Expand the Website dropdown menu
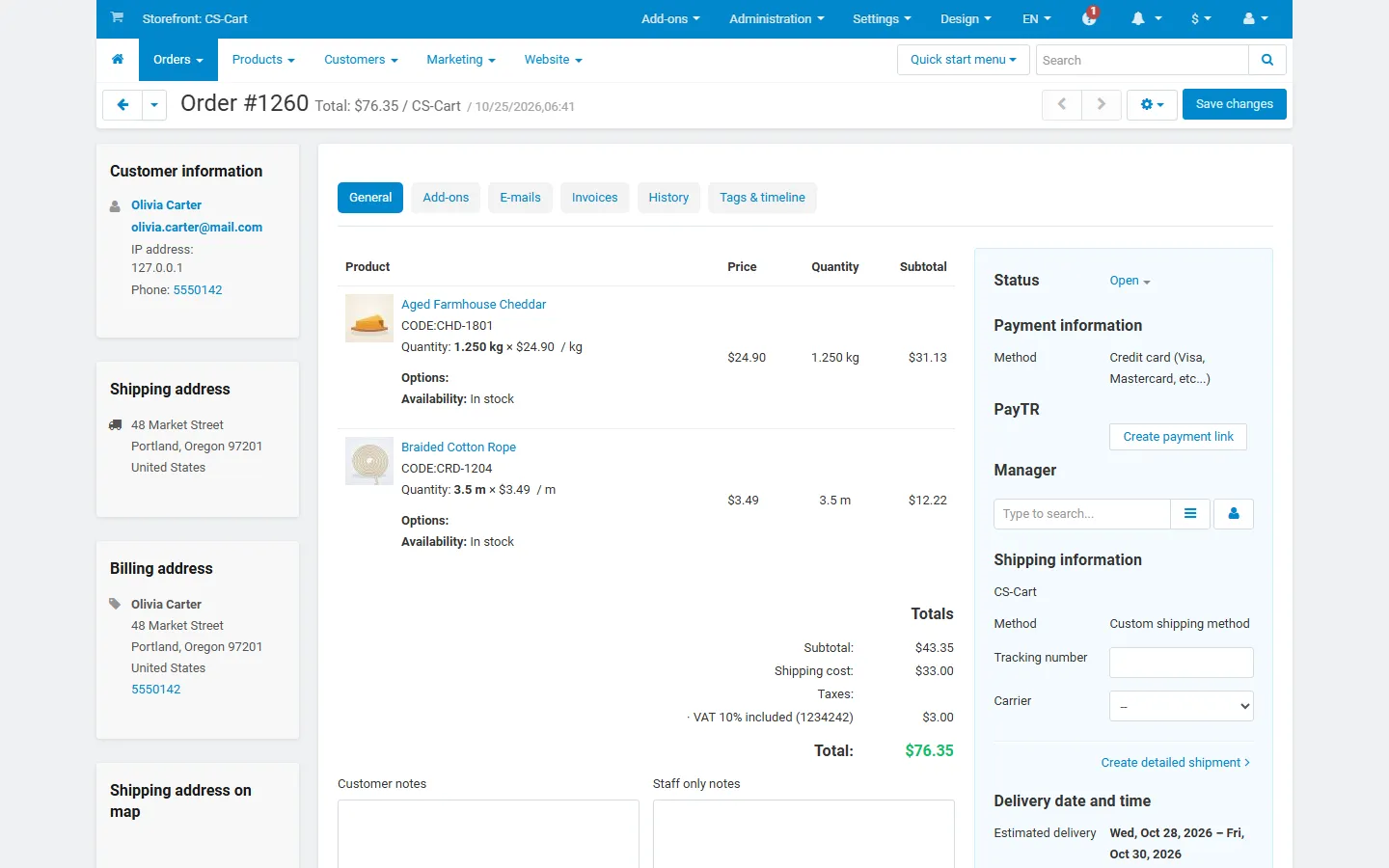This screenshot has height=868, width=1389. pos(554,60)
